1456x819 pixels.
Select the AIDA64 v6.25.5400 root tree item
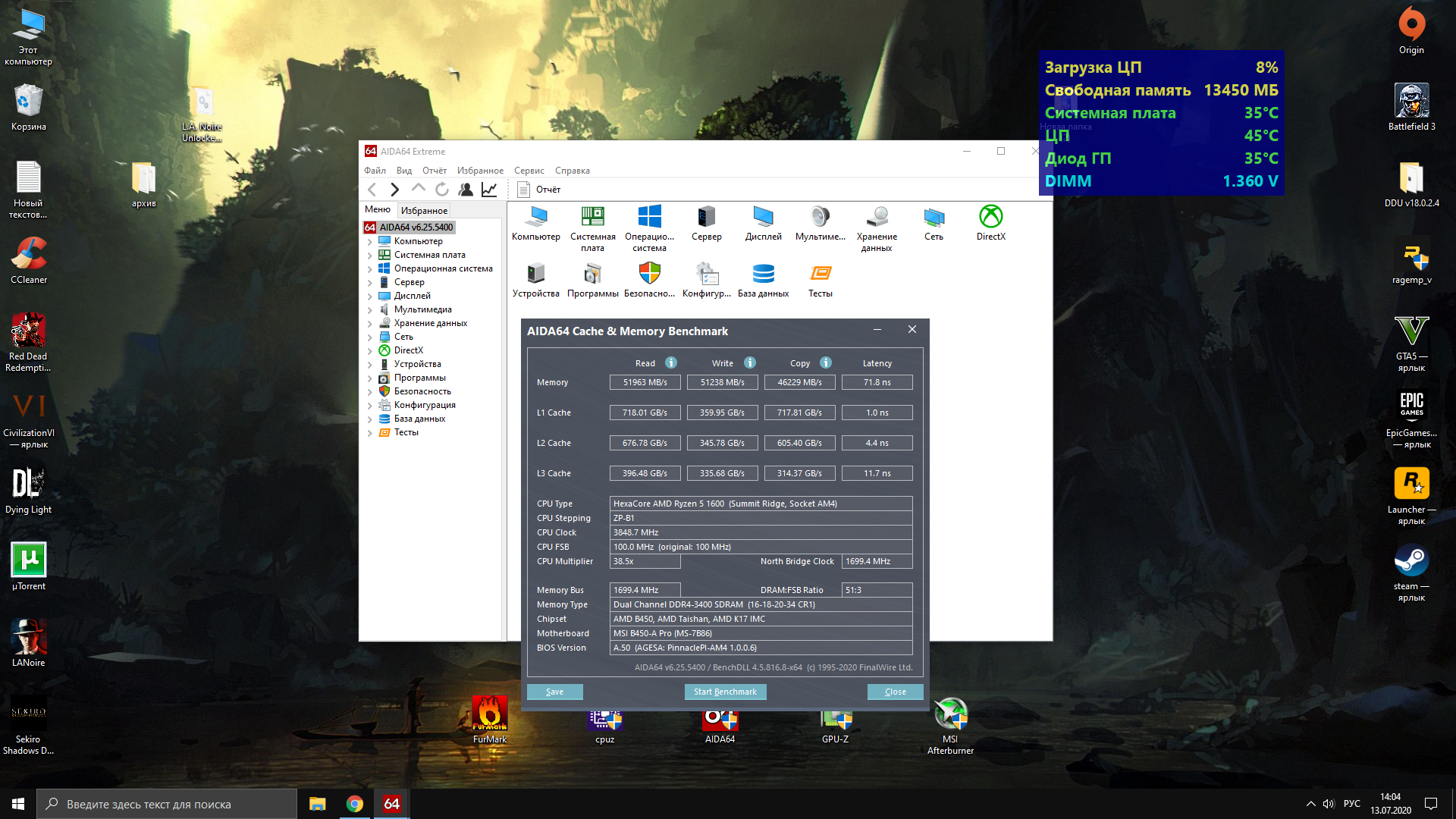pos(409,227)
